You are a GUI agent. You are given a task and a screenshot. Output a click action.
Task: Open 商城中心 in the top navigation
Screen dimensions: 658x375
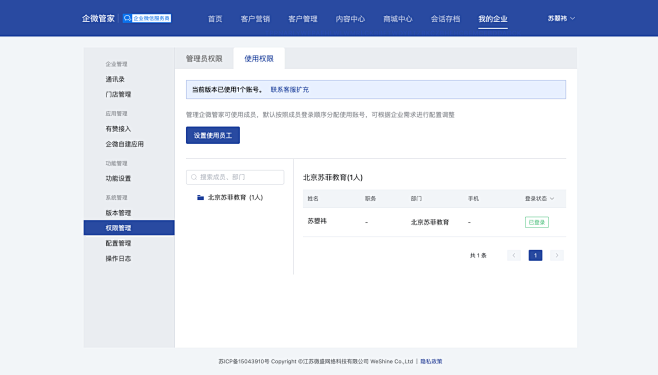tap(397, 19)
